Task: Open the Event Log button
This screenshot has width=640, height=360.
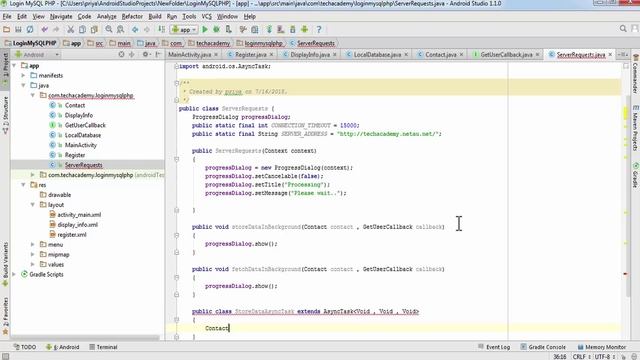Action: pyautogui.click(x=494, y=347)
